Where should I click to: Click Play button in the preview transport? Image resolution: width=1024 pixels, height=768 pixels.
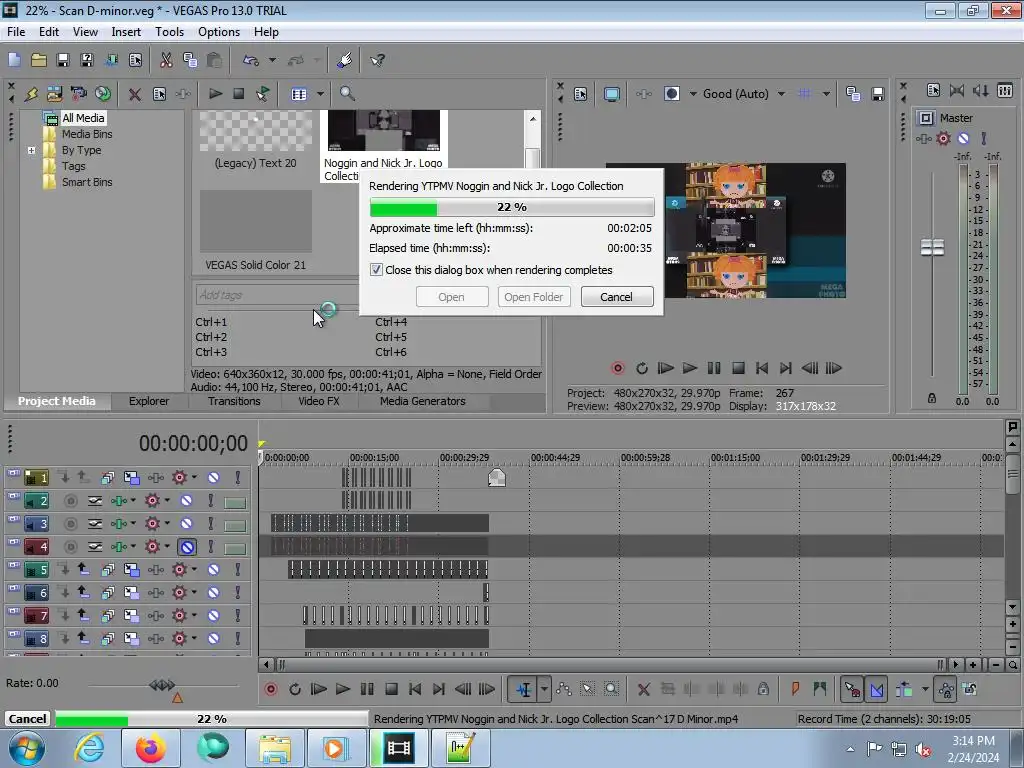(x=690, y=368)
